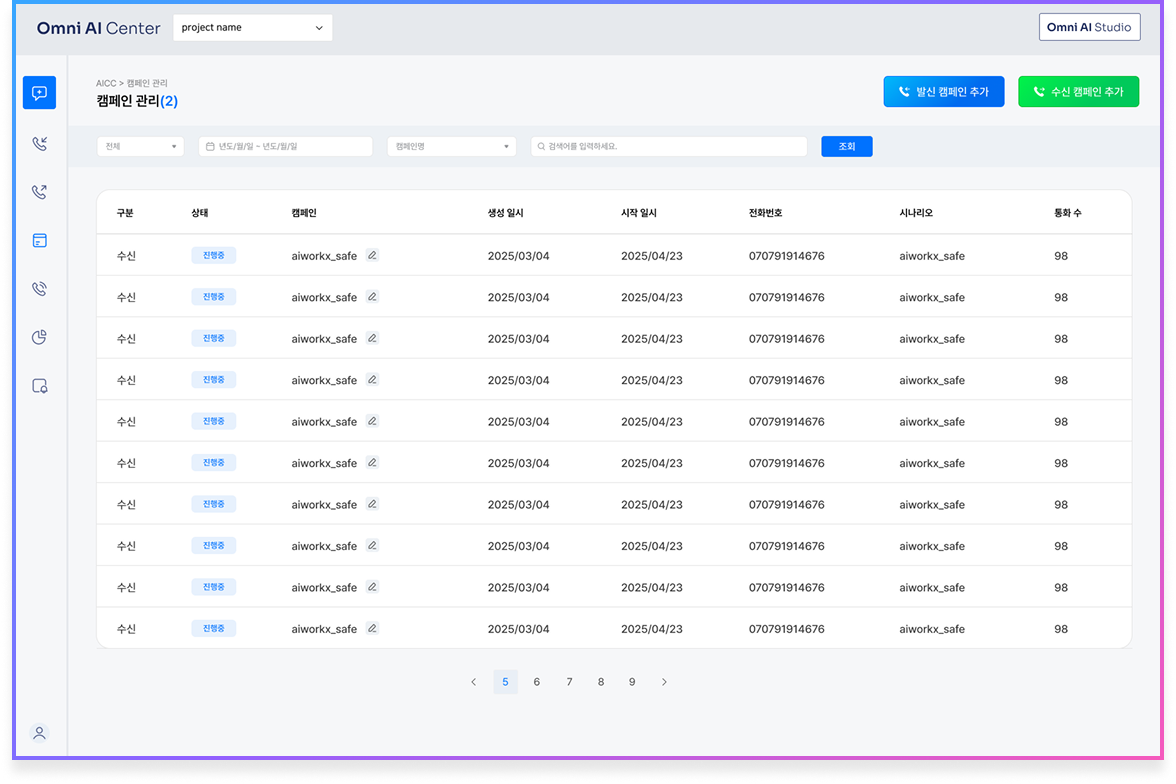Click 수신 캠페인 추가 button

pyautogui.click(x=1078, y=92)
